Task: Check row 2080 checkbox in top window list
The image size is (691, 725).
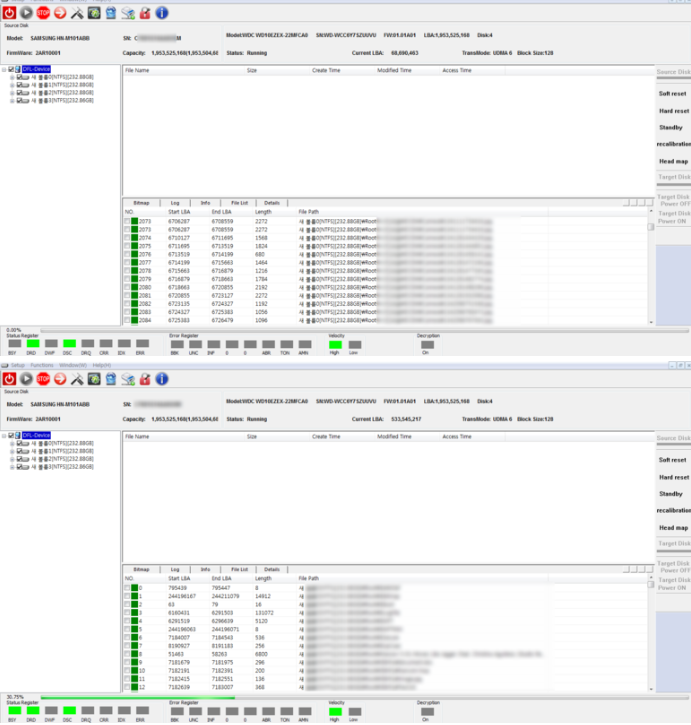Action: [x=127, y=288]
